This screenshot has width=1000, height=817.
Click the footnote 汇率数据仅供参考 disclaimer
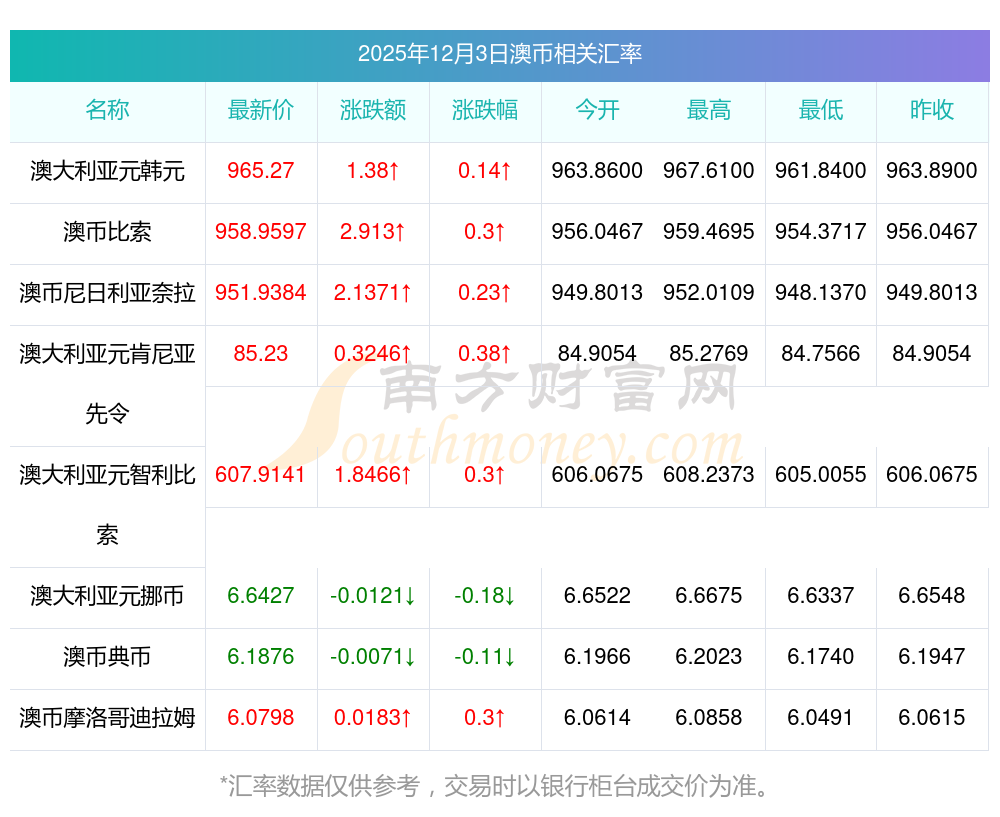495,786
